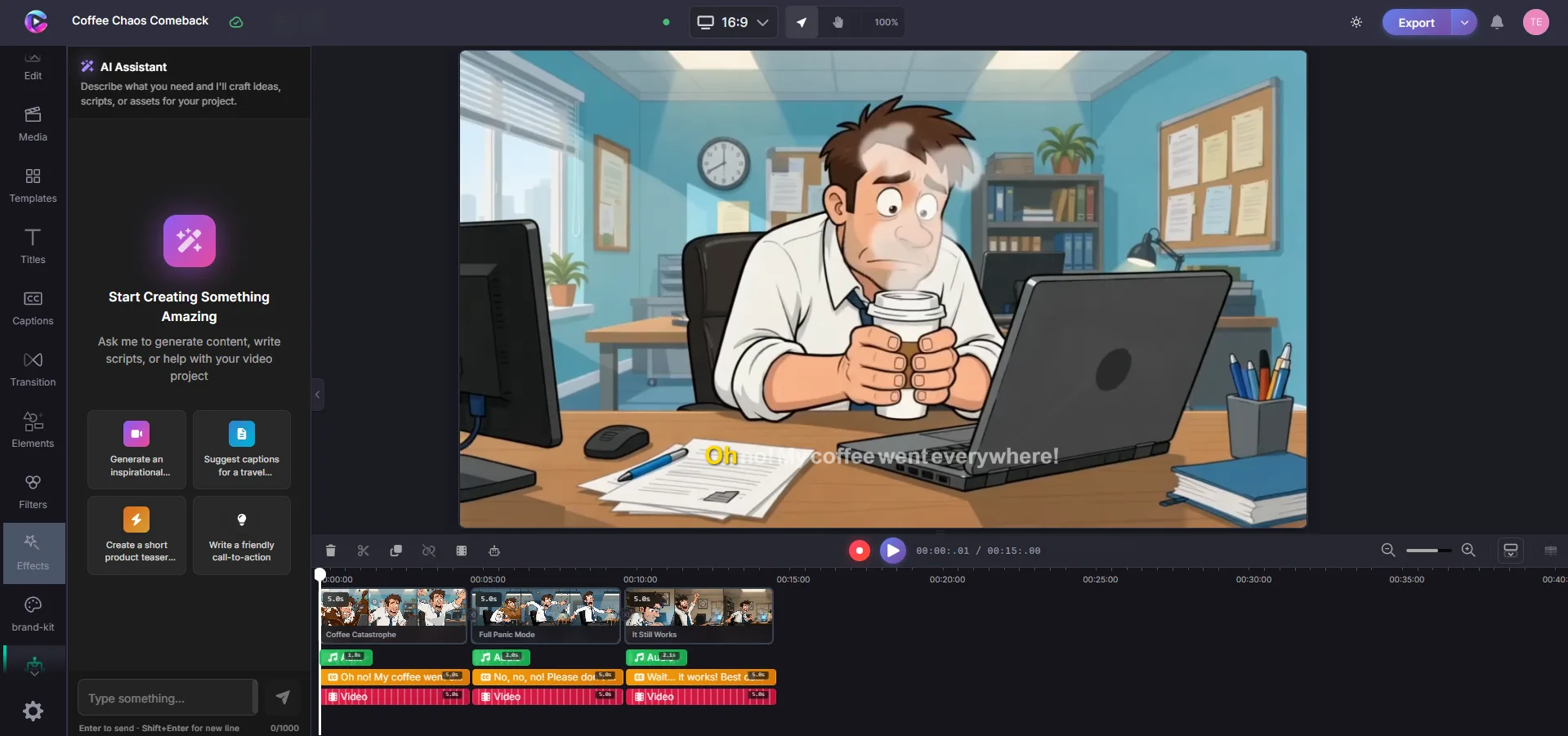Choose Create a short product teaser suggestion
The image size is (1568, 736).
[x=137, y=535]
